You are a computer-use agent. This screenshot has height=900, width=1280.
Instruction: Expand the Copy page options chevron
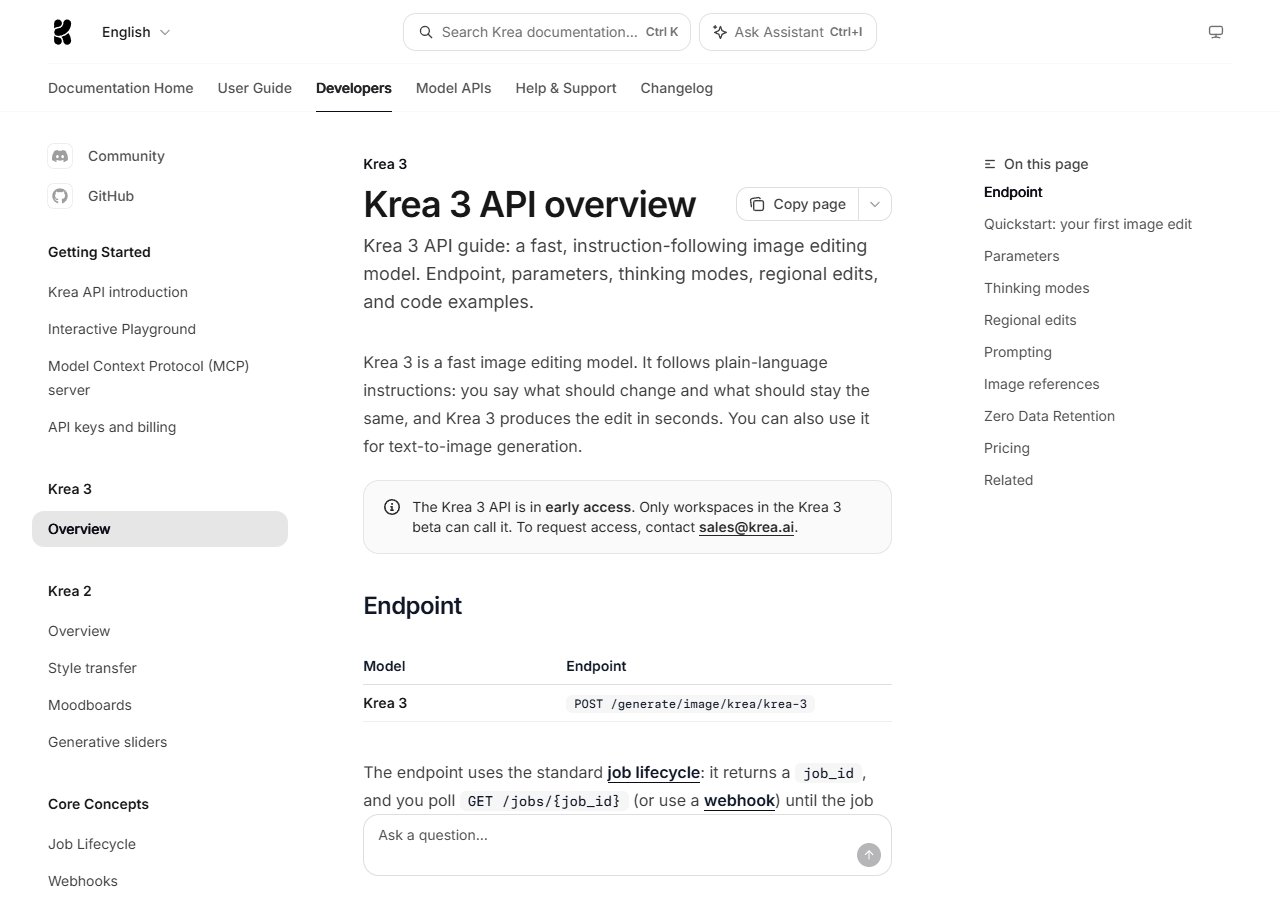[875, 204]
